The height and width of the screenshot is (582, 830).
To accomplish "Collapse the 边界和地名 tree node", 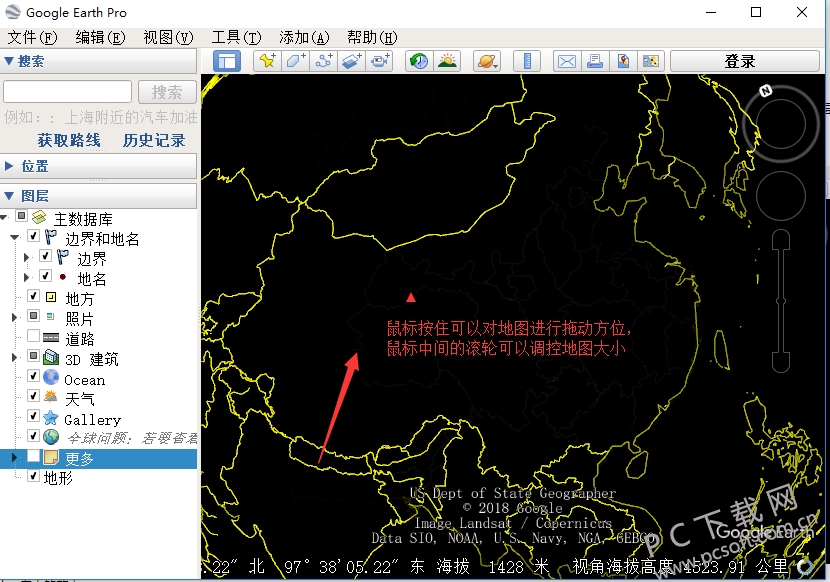I will coord(15,237).
